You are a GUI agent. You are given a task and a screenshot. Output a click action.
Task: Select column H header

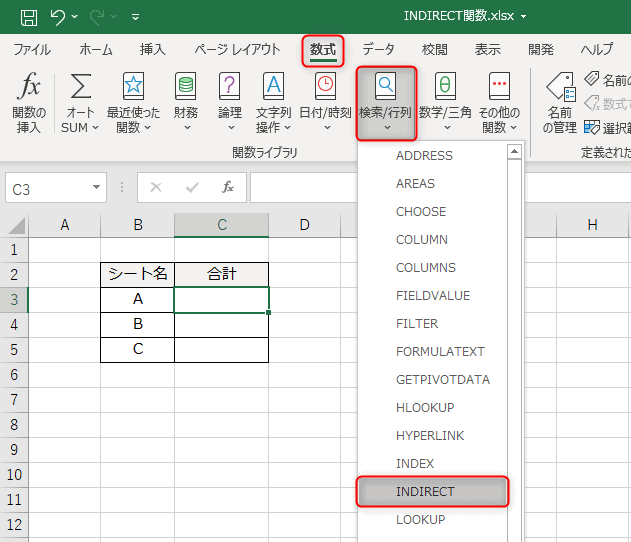click(x=592, y=225)
